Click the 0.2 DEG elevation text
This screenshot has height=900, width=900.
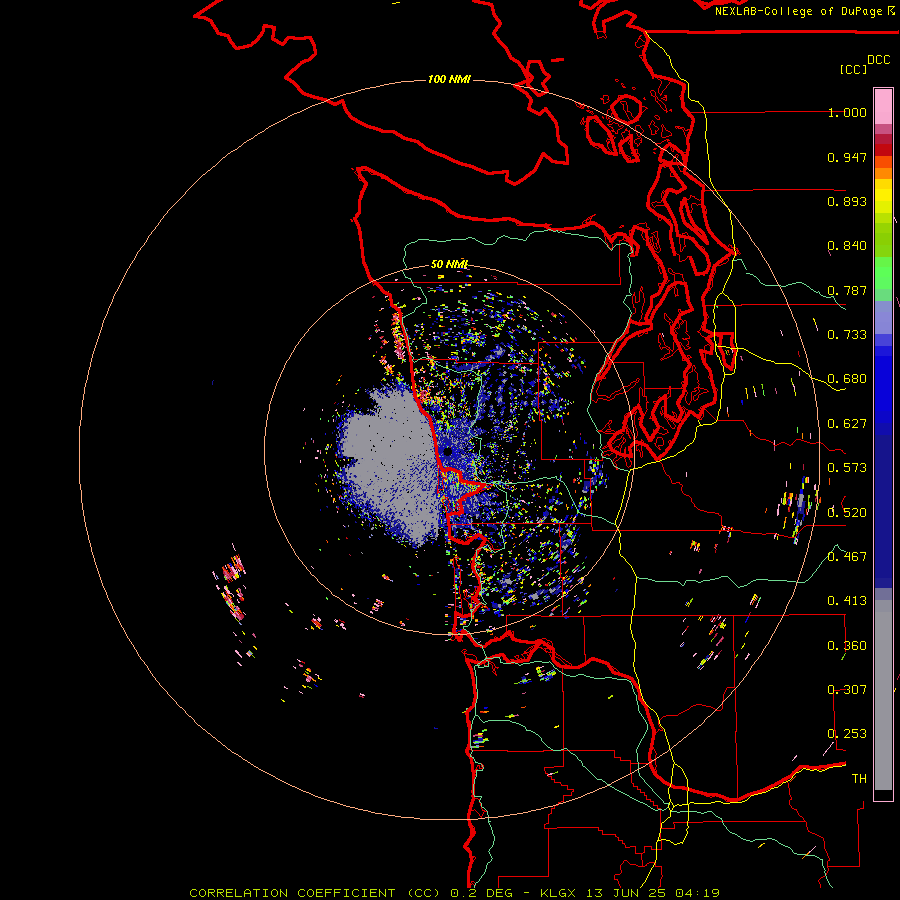[482, 893]
